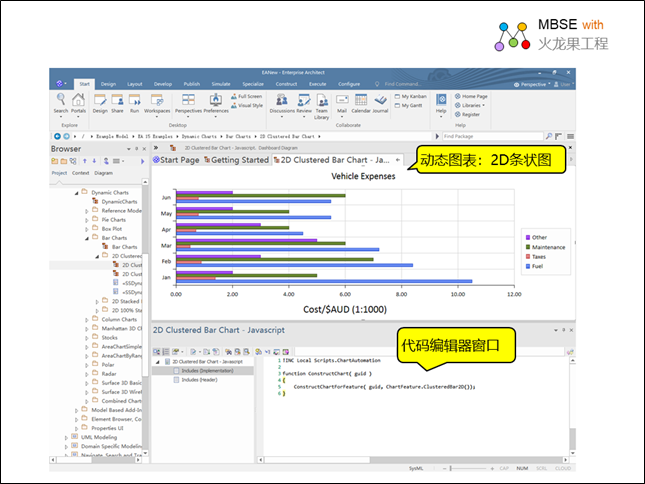Viewport: 645px width, 484px height.
Task: Open the Perspective dropdown
Action: 531,84
